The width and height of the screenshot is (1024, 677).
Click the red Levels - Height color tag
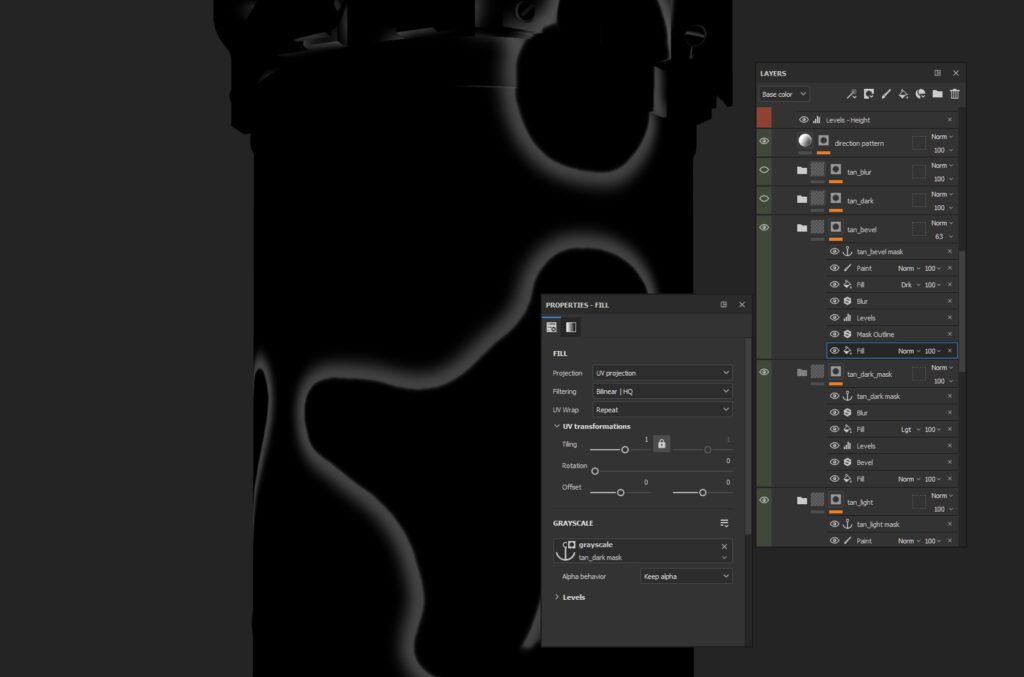pyautogui.click(x=764, y=118)
